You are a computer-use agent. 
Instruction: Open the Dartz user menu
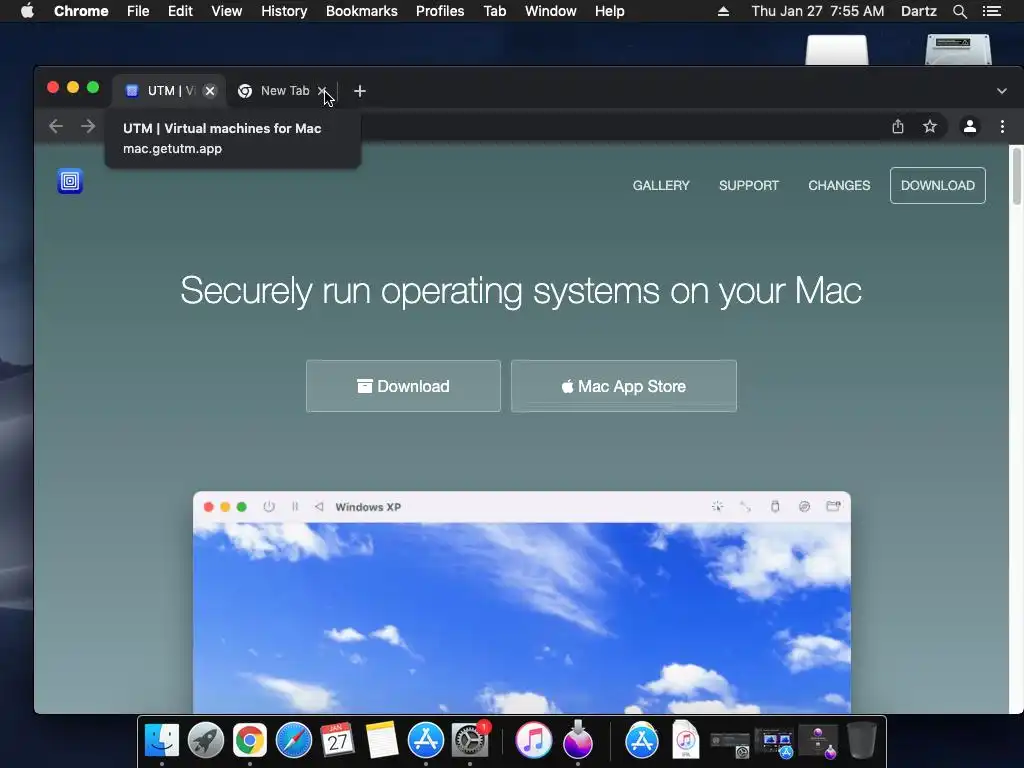coord(918,11)
